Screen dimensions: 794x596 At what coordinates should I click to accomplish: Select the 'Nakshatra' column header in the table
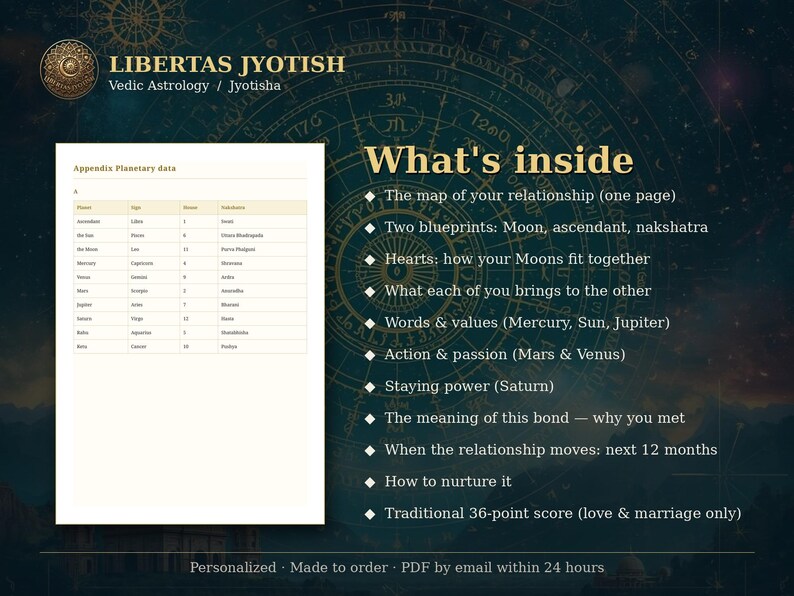pos(233,208)
